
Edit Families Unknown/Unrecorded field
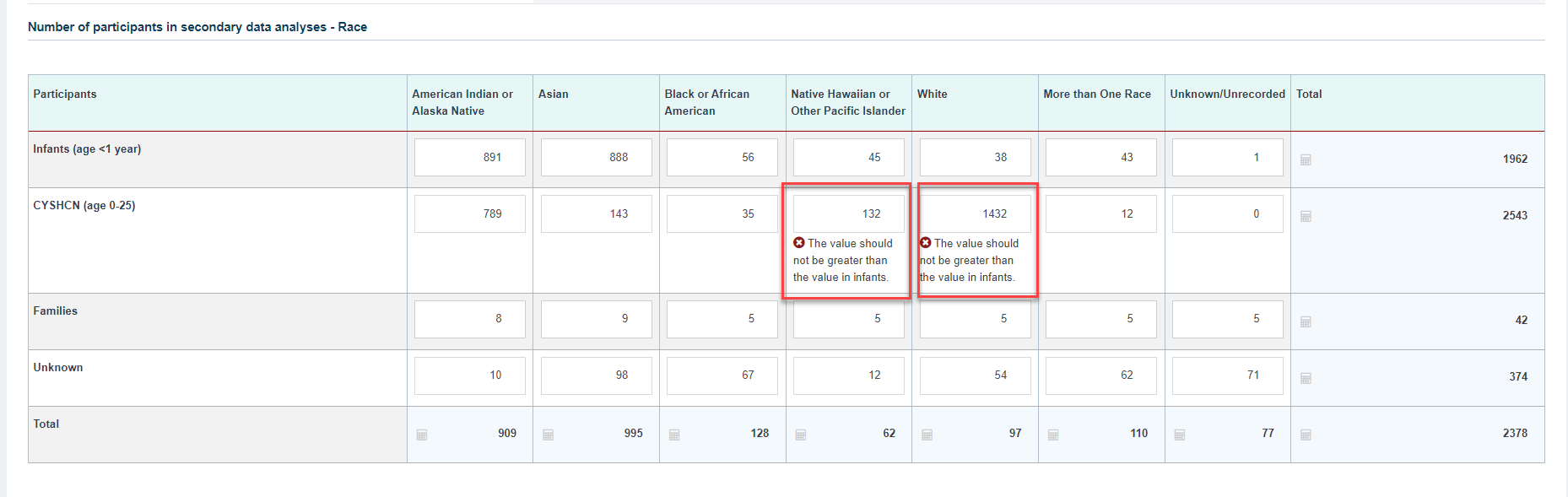pos(1228,319)
